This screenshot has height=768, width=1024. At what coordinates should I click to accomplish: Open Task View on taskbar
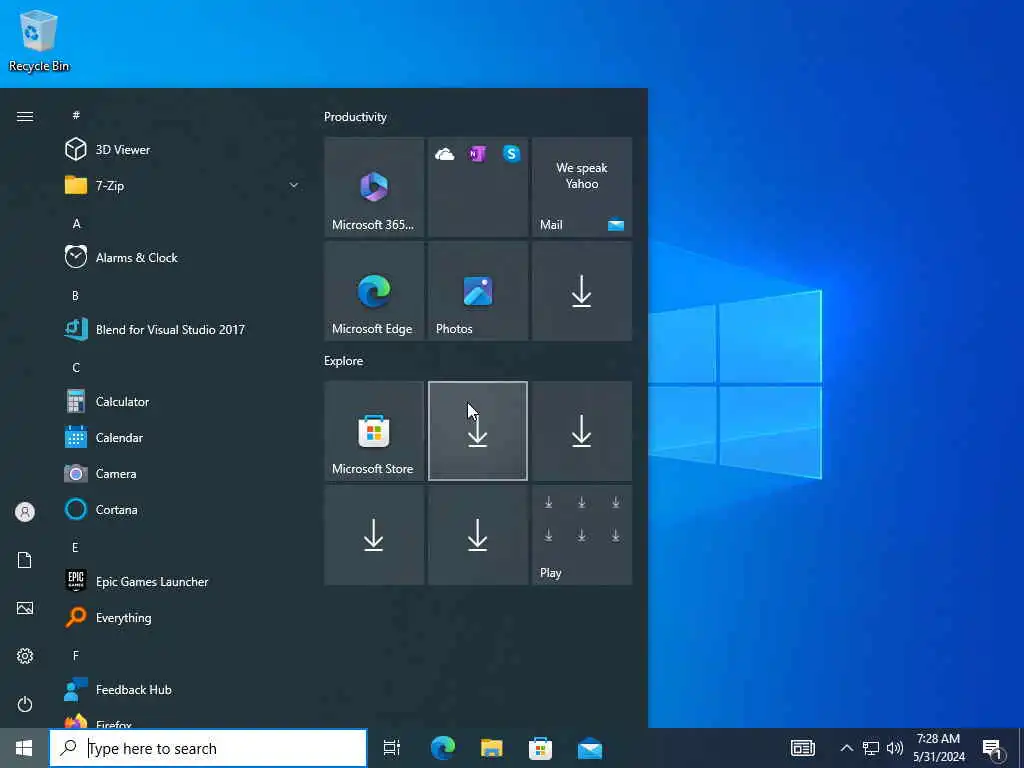coord(392,748)
